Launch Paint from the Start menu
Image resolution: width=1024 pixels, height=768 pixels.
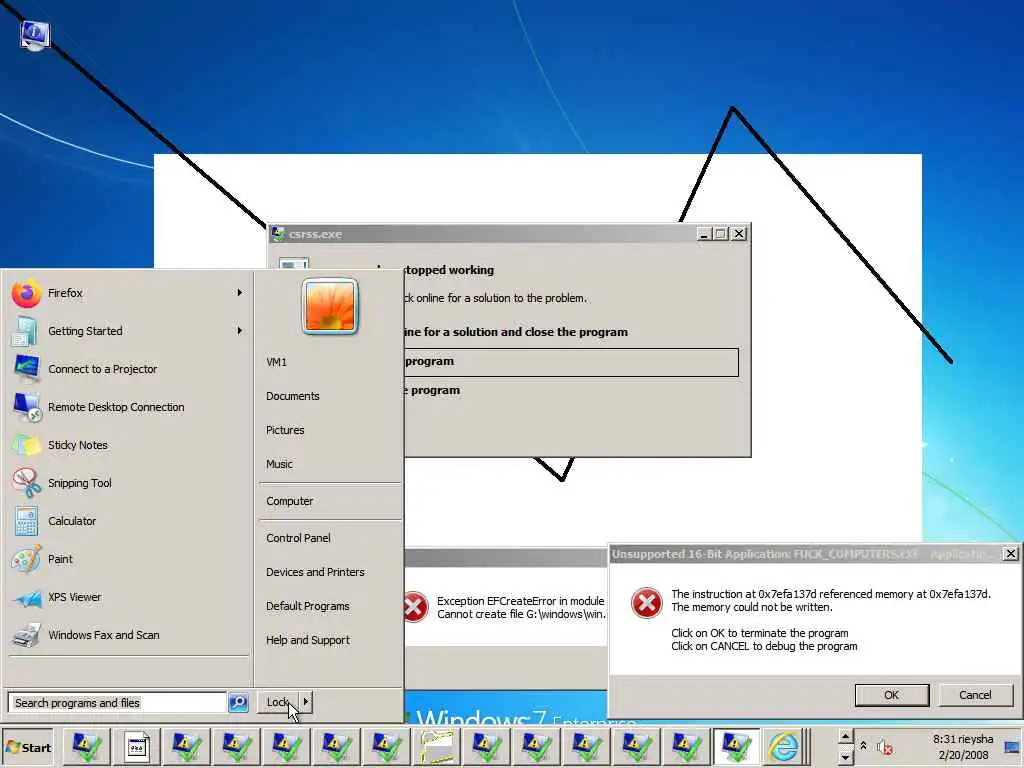(x=127, y=558)
